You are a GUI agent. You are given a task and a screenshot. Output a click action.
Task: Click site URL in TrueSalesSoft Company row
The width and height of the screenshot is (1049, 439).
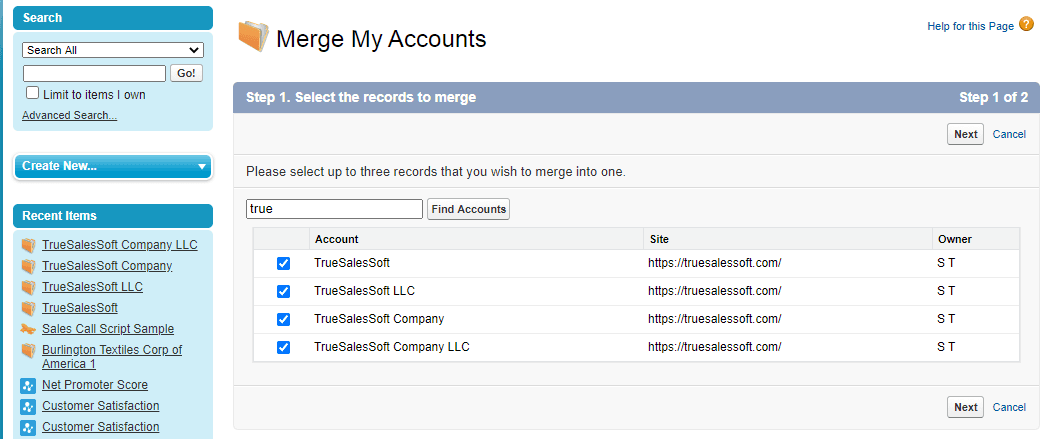point(714,319)
